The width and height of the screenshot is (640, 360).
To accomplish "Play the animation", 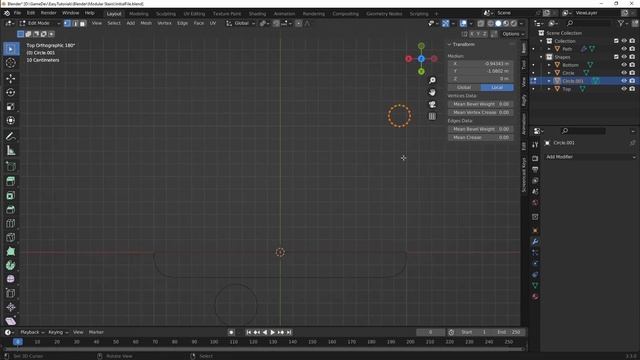I will pos(273,332).
